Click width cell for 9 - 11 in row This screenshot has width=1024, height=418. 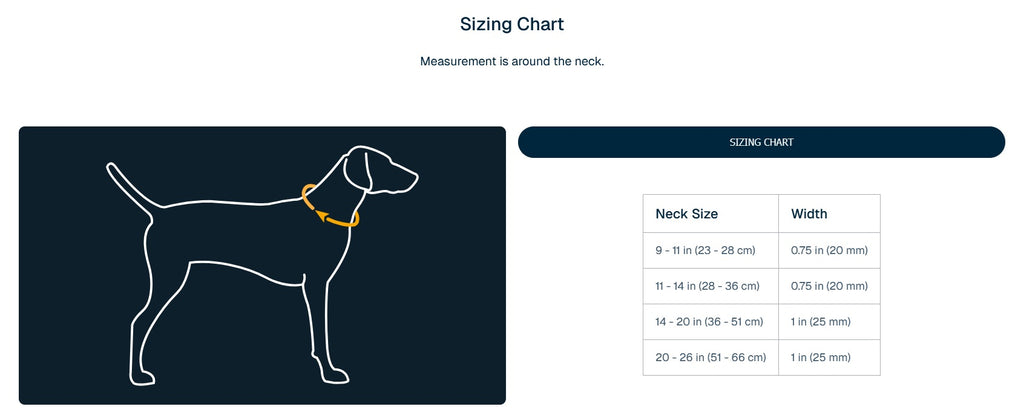pyautogui.click(x=829, y=250)
